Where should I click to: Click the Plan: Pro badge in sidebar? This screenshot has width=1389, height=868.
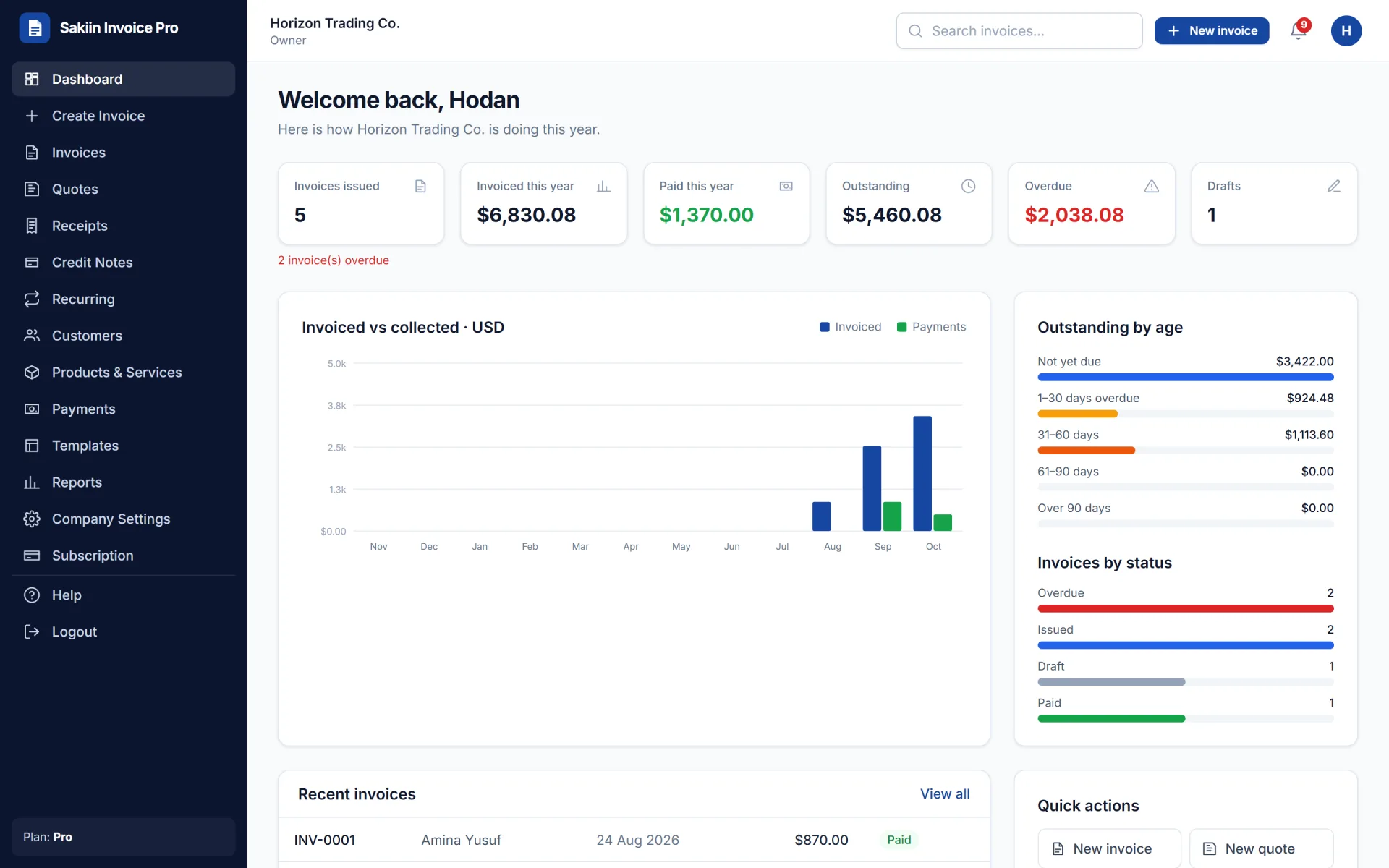click(123, 837)
